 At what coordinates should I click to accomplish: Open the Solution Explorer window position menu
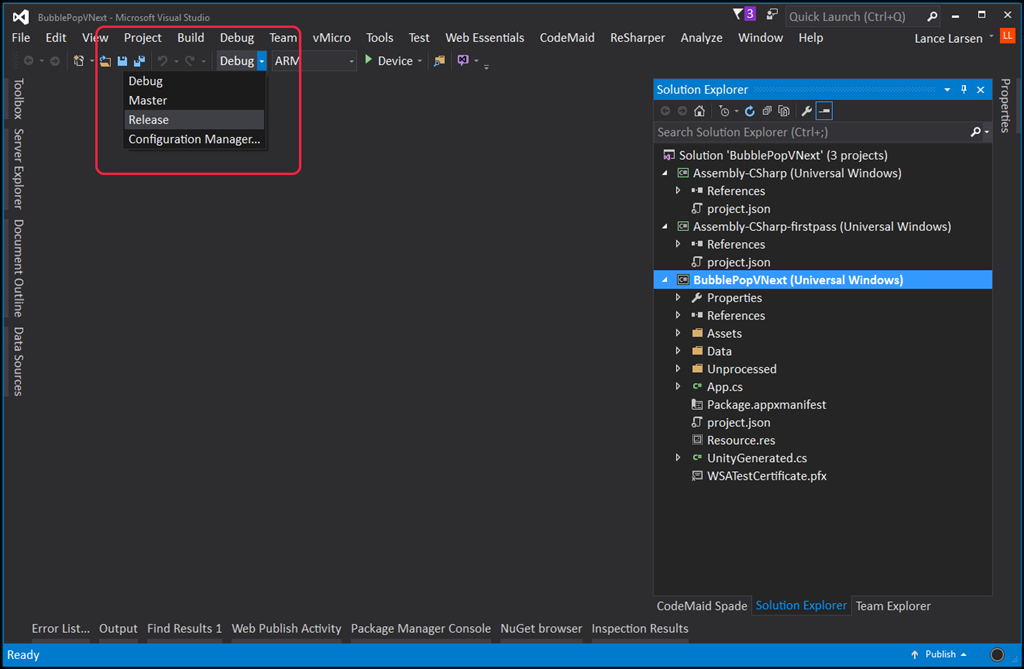click(x=947, y=90)
